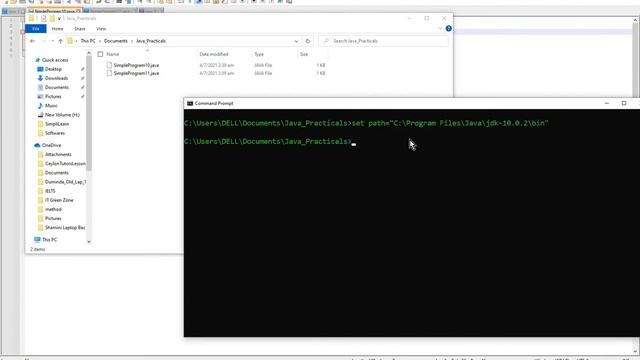This screenshot has width=640, height=360.
Task: Click the Music note icon in navigation pane
Action: [40, 106]
